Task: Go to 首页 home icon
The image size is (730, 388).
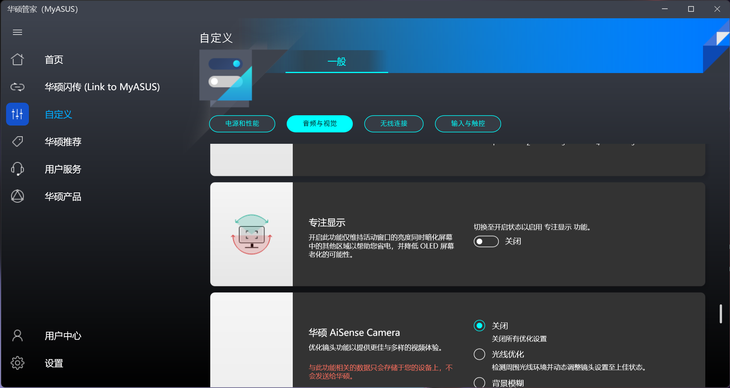Action: pyautogui.click(x=17, y=60)
